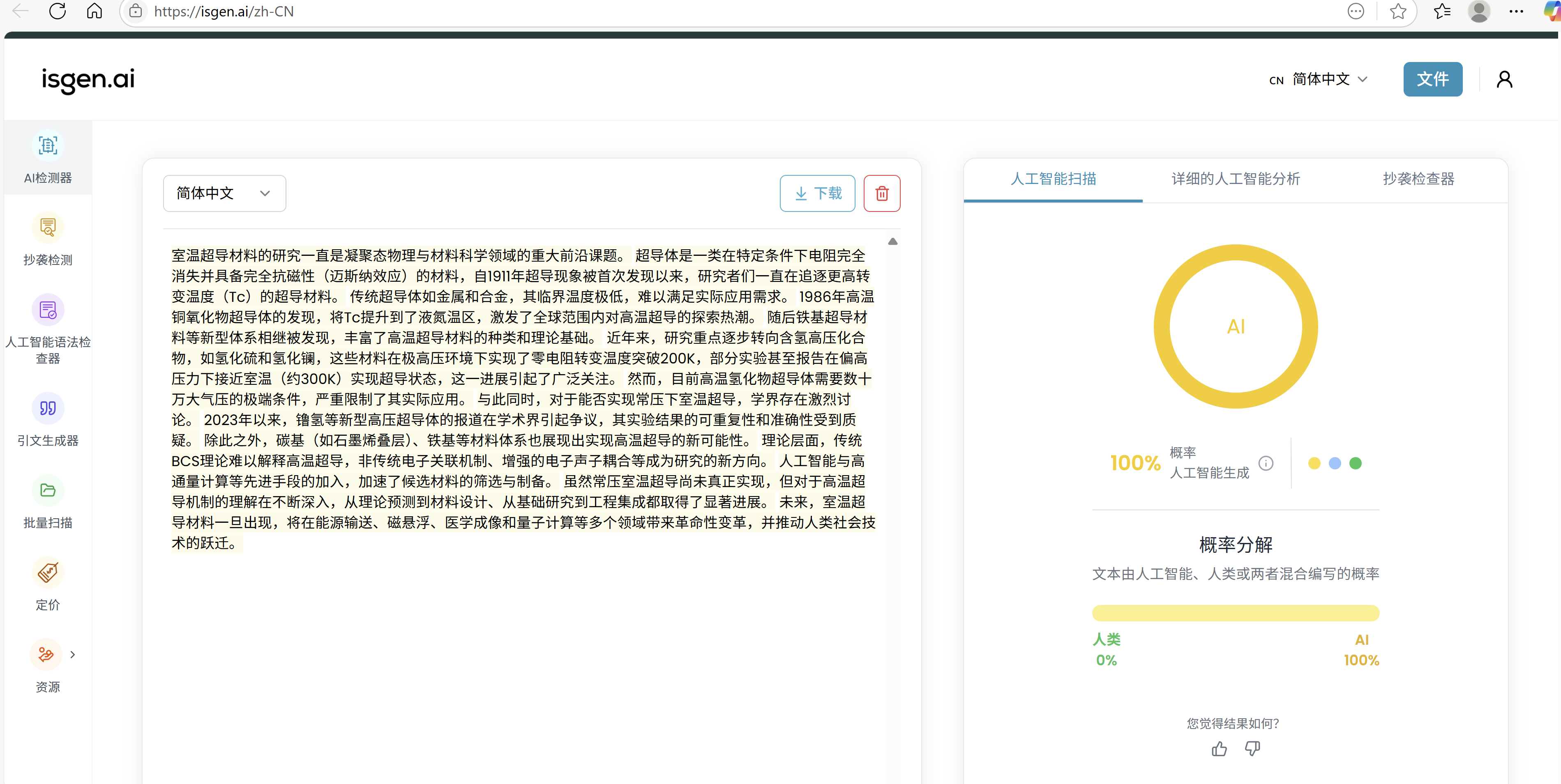Select the 人工智能语法检查器 icon
The width and height of the screenshot is (1561, 784).
click(48, 310)
